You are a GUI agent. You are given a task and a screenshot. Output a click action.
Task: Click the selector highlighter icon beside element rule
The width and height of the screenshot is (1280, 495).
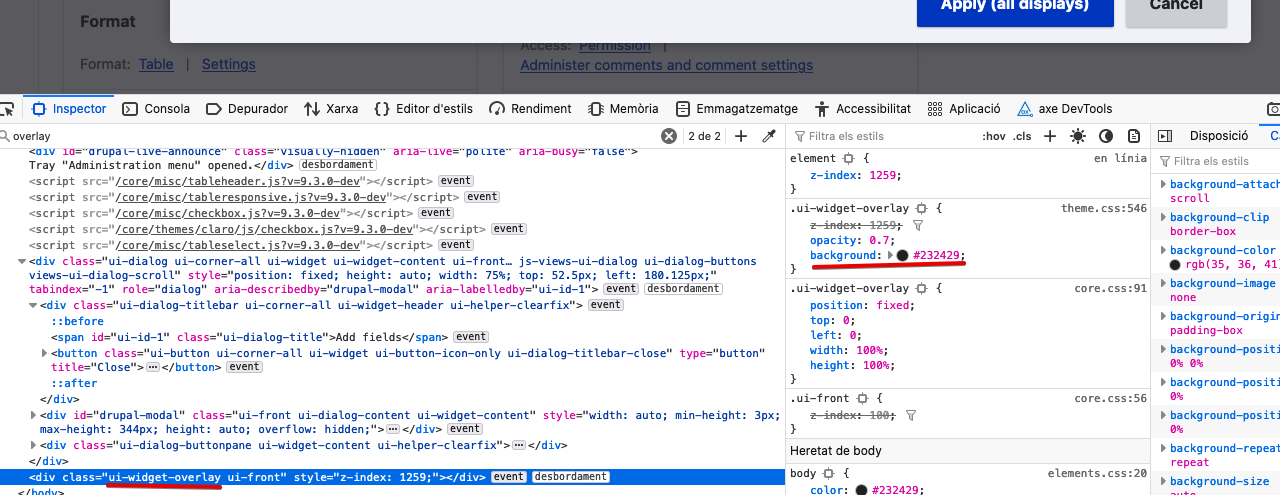pos(849,158)
